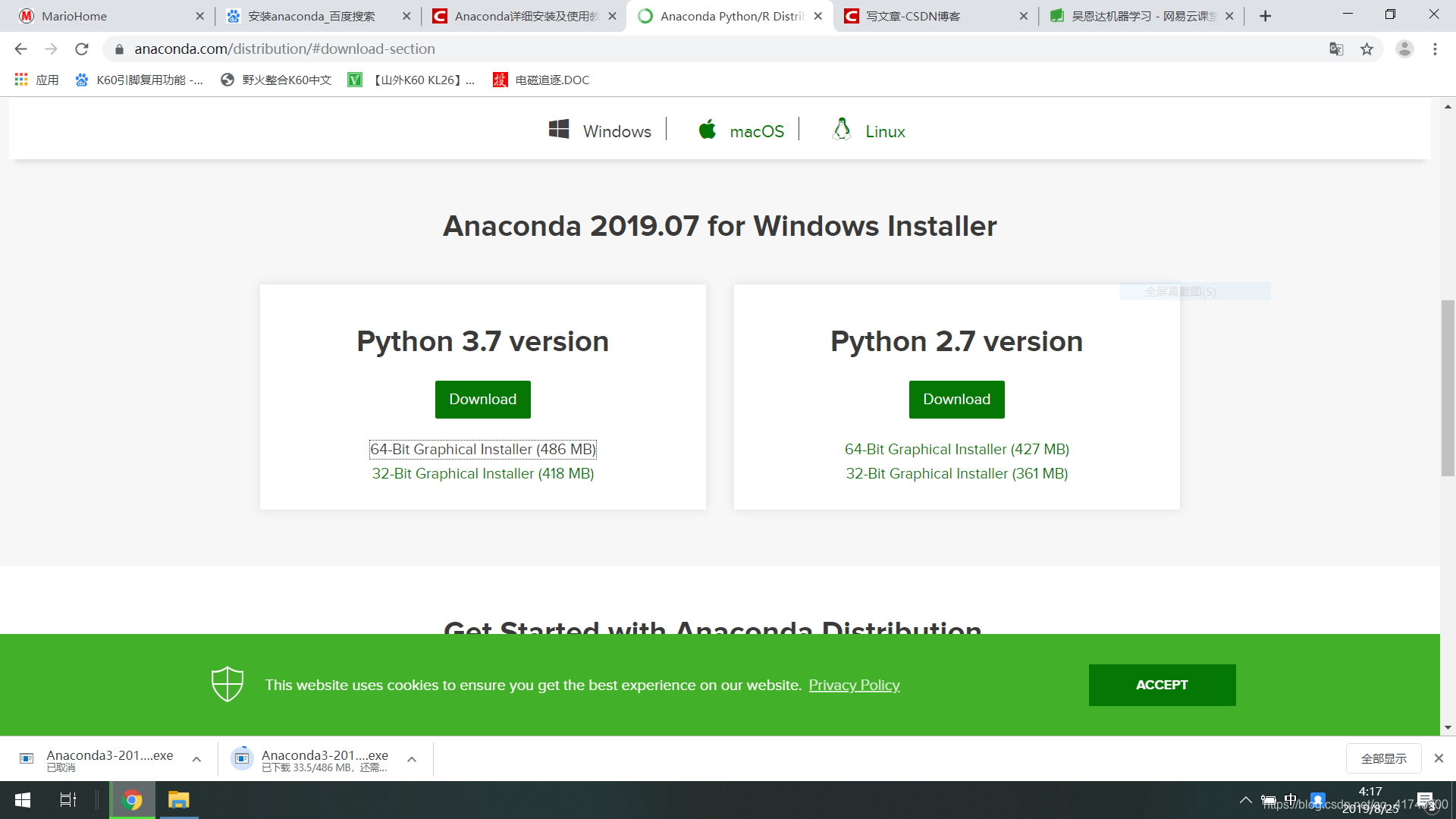Show hidden system tray icons
1456x819 pixels.
point(1246,799)
